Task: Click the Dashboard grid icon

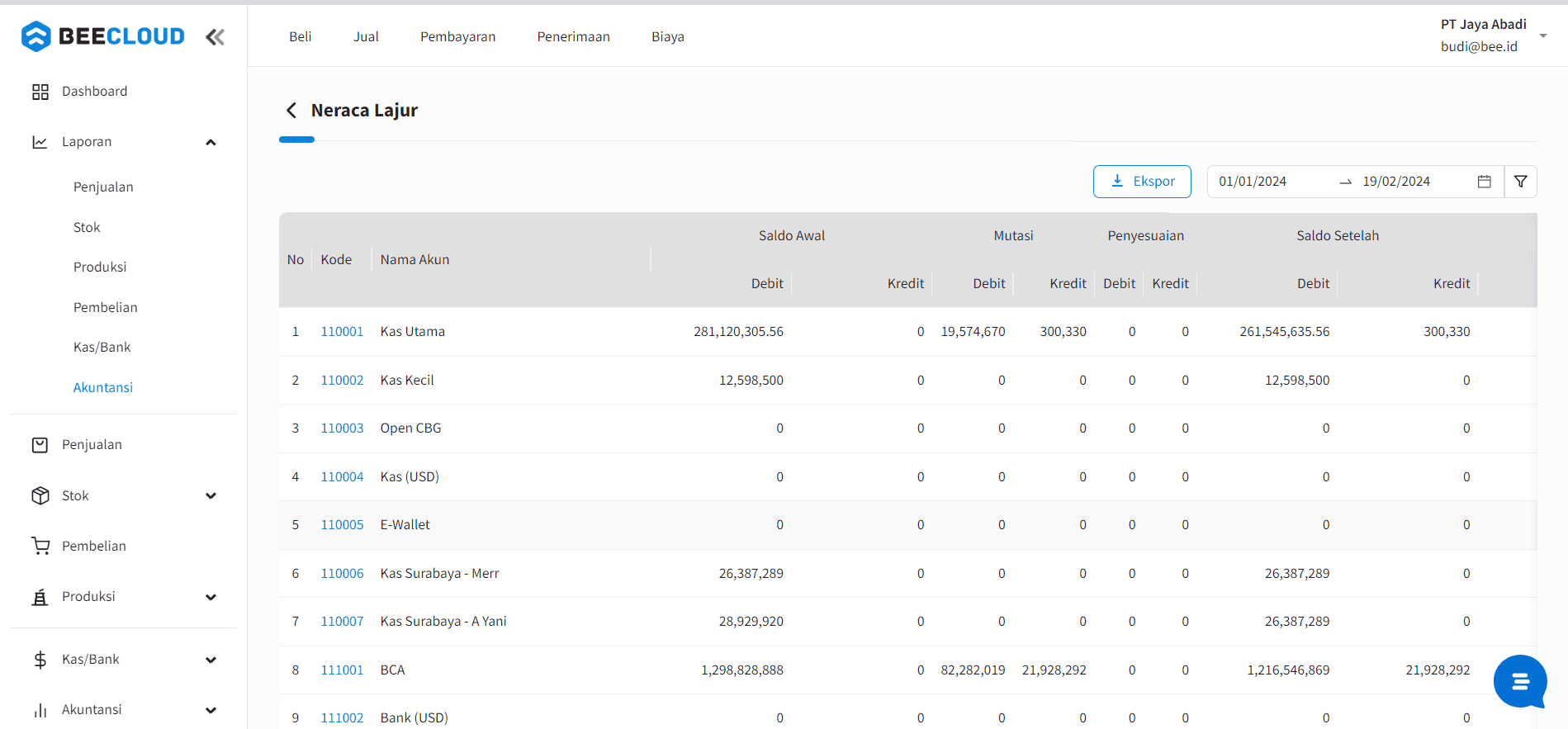Action: pos(40,92)
